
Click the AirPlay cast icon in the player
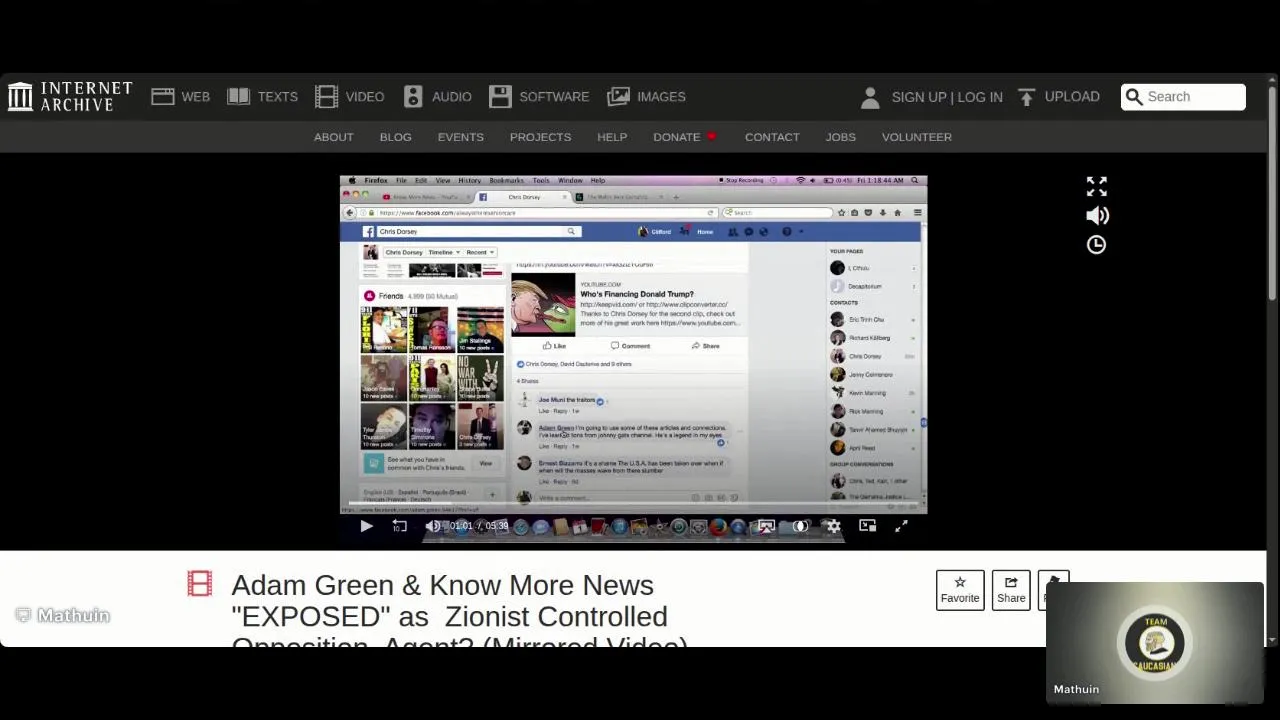coord(766,526)
